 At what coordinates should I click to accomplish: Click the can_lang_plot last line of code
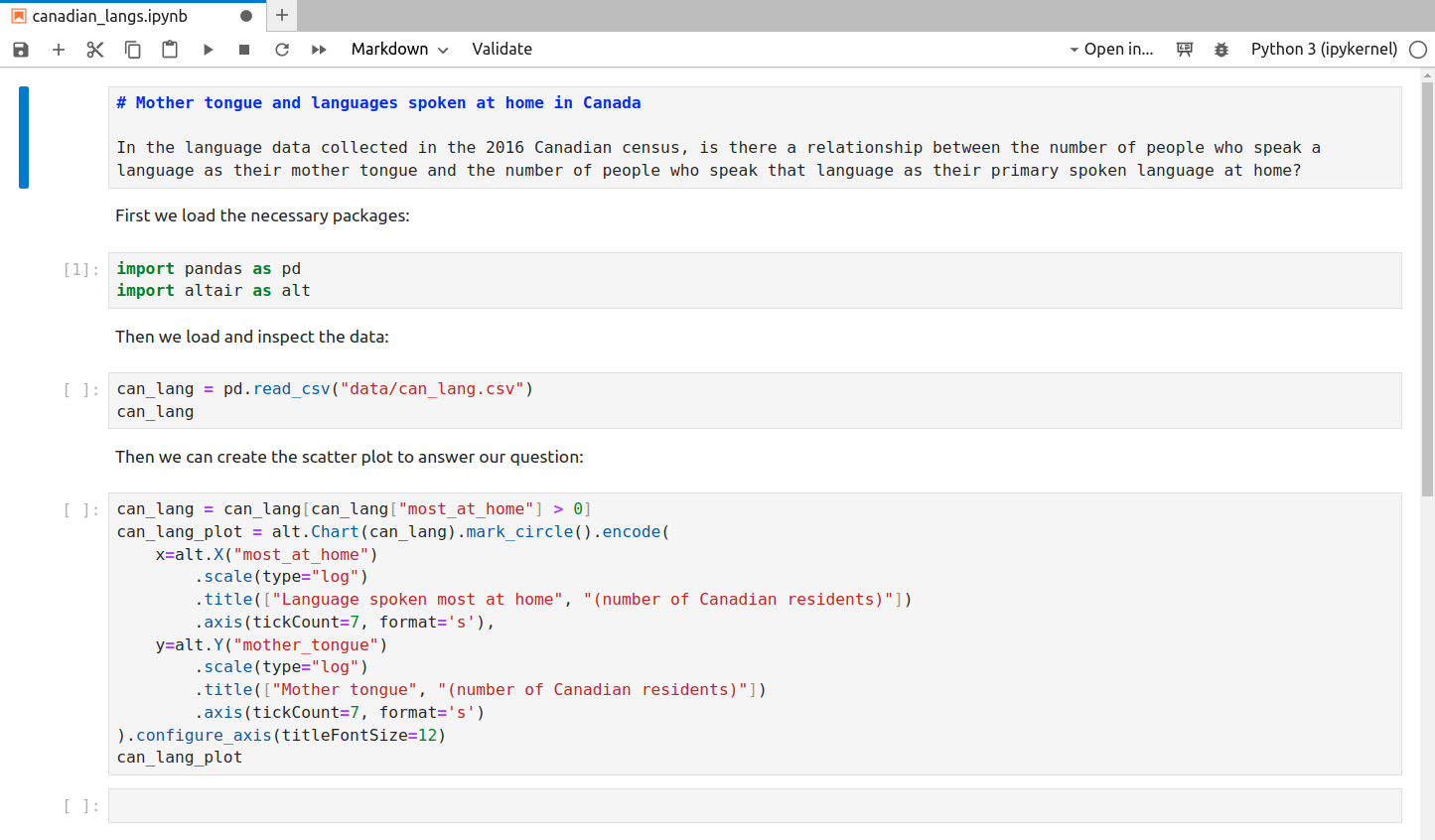pos(180,758)
